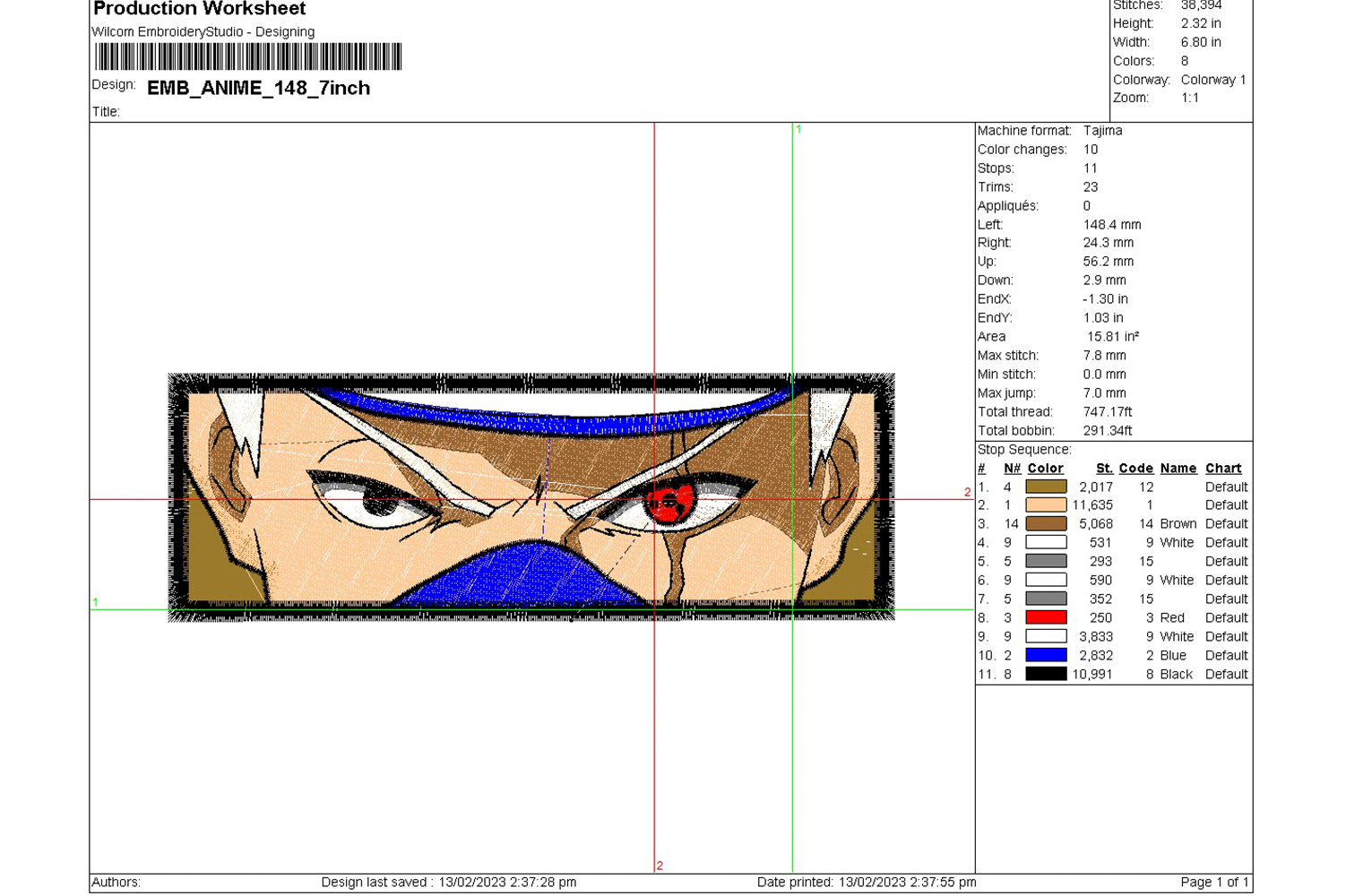
Task: Click the design name EMB_ANIME_148_7inch
Action: pos(258,88)
